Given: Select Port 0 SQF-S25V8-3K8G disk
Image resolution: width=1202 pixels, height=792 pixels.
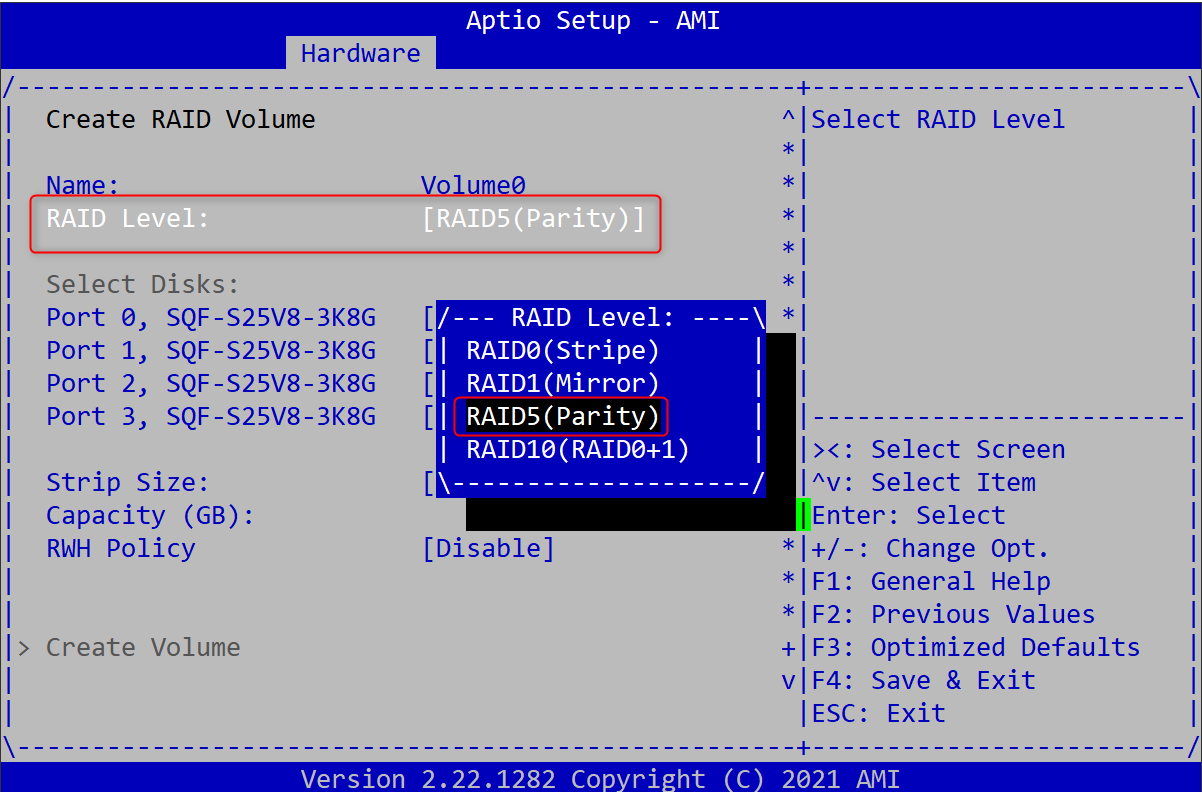Looking at the screenshot, I should pyautogui.click(x=210, y=318).
